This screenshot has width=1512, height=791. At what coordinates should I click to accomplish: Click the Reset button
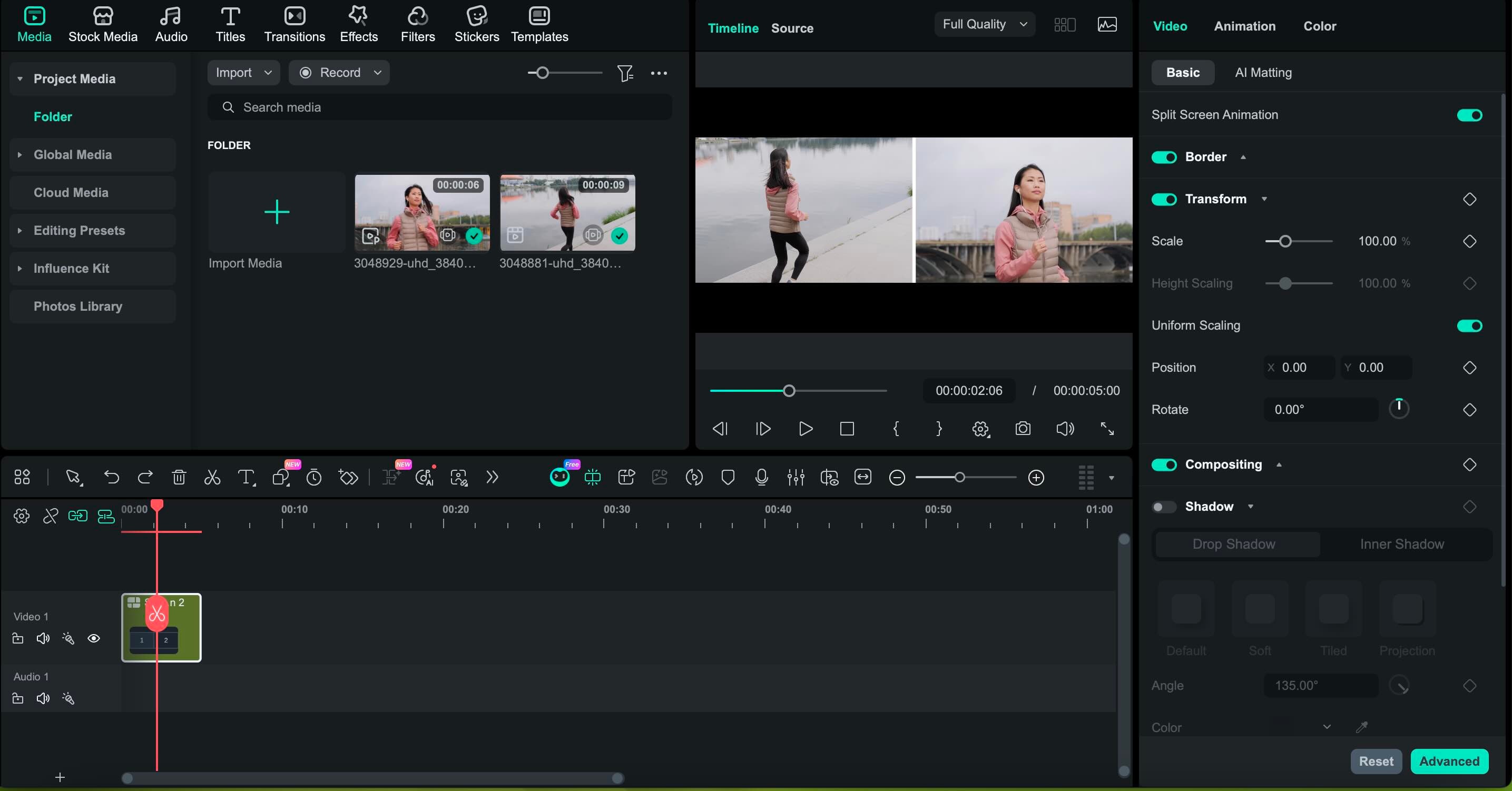[x=1377, y=761]
